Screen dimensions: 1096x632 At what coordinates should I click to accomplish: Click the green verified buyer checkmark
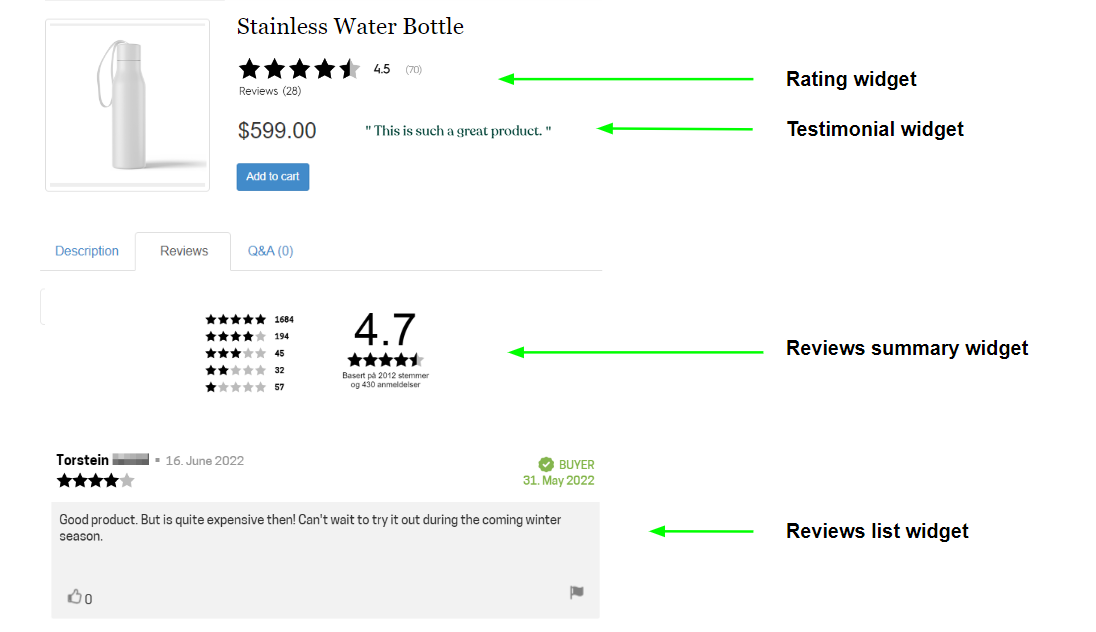(546, 464)
